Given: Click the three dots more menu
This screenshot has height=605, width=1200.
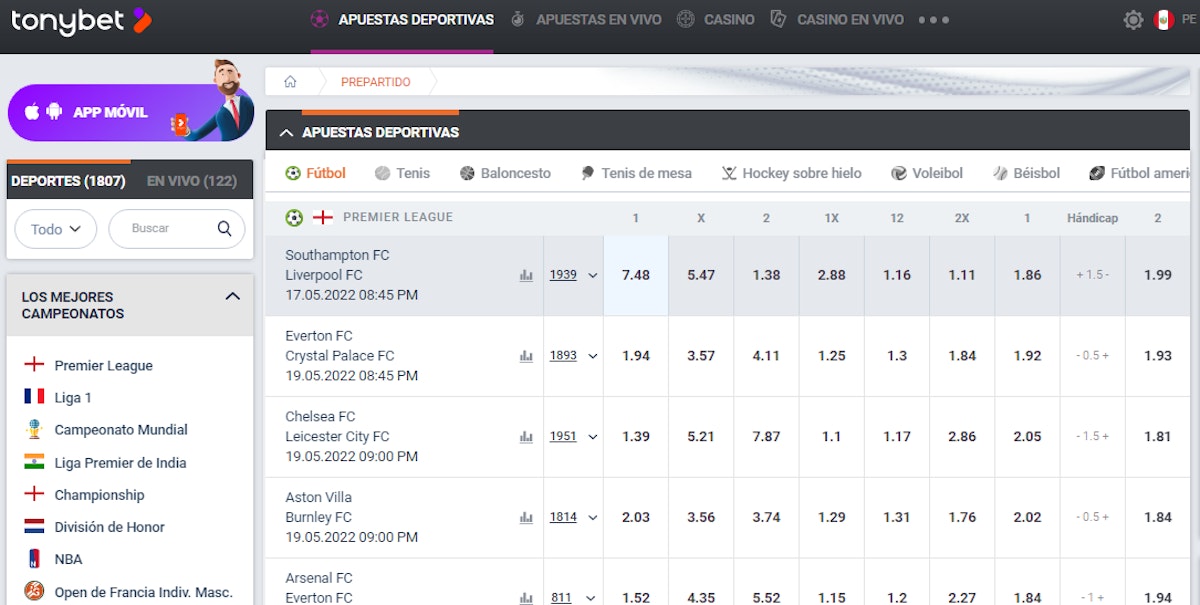Looking at the screenshot, I should tap(933, 20).
